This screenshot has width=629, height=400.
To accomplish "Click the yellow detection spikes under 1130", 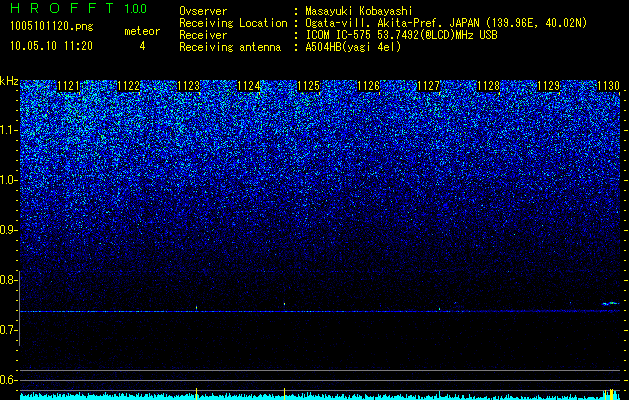I will pos(609,394).
